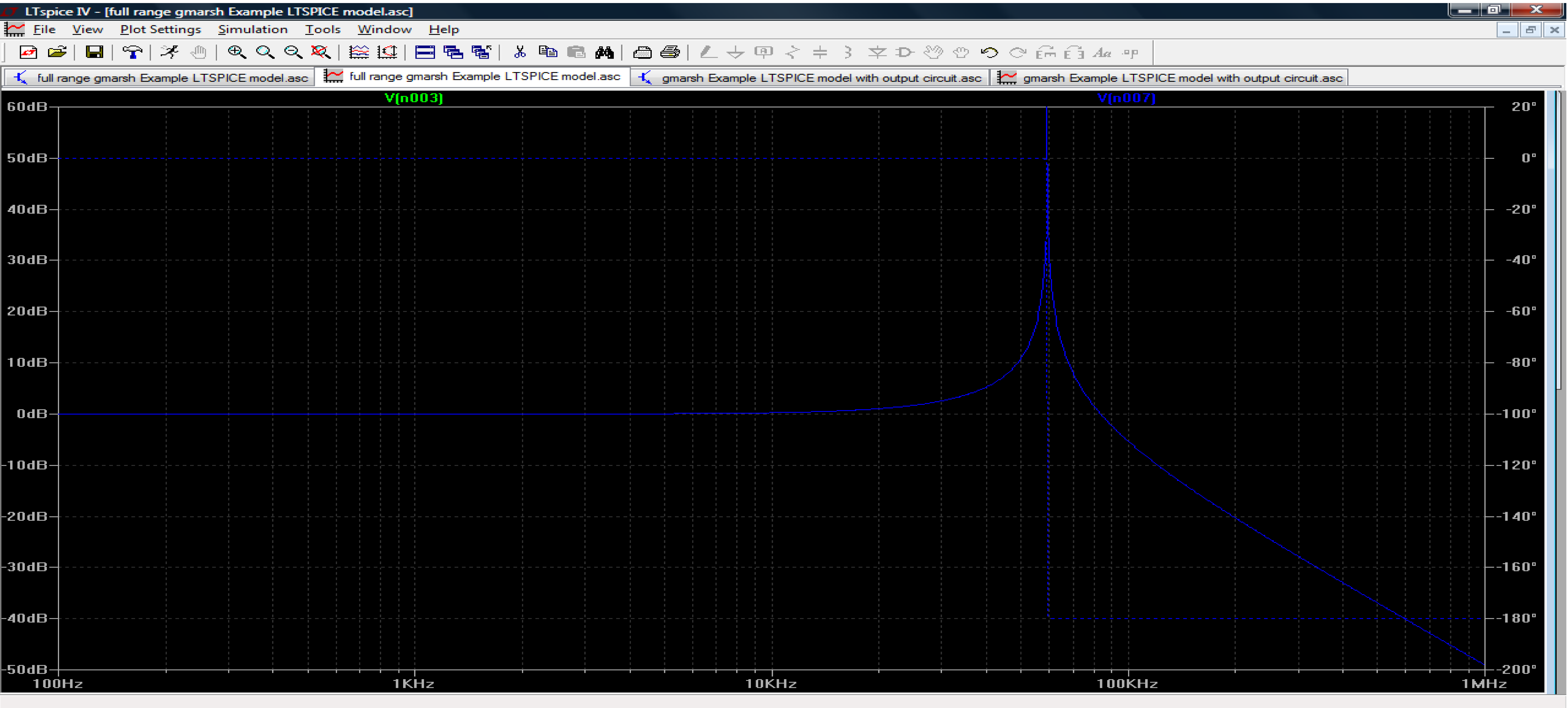Open the Tools menu
Screen dimensions: 1568x708
coord(323,29)
